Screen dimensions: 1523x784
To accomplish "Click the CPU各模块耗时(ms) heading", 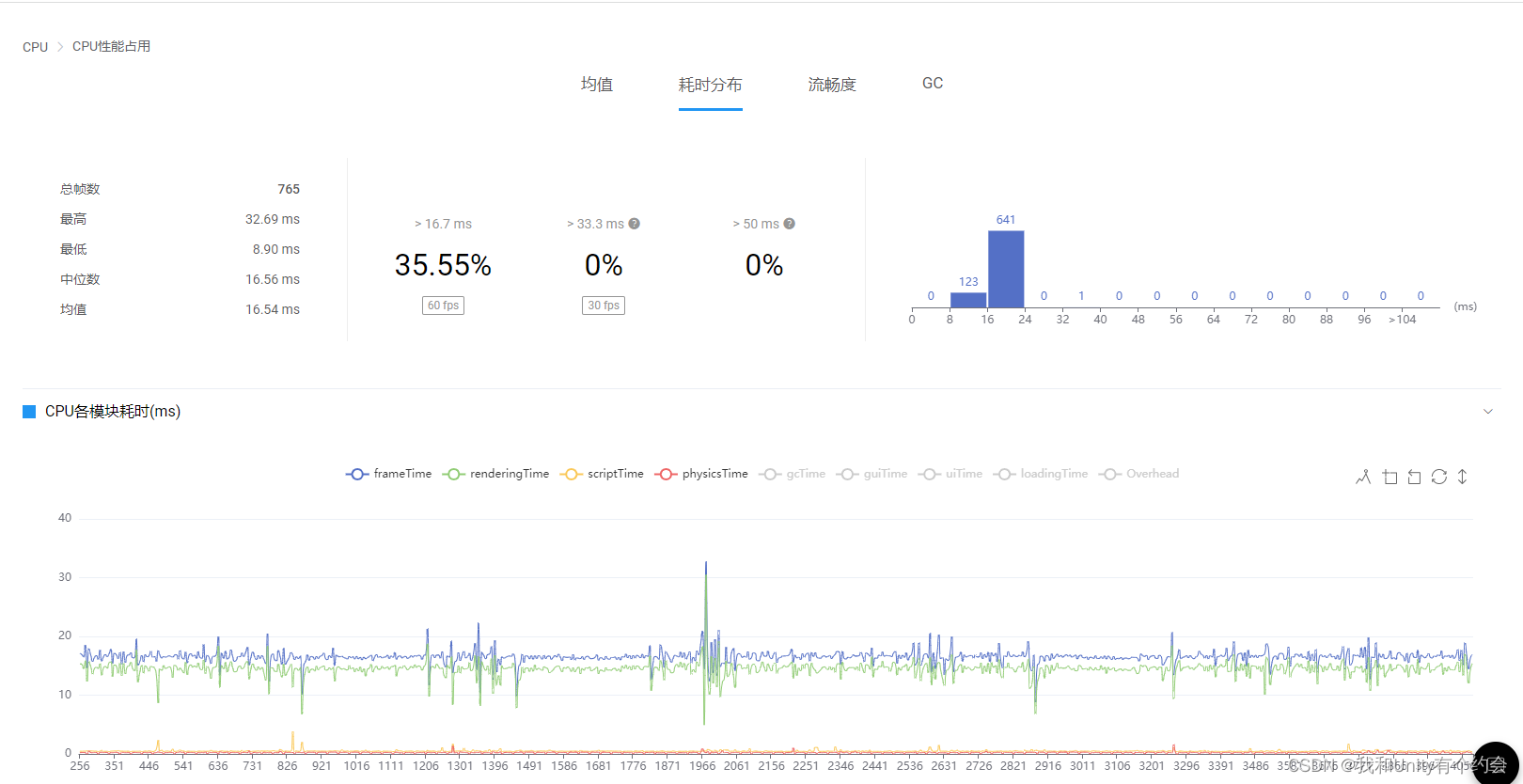I will pos(113,412).
